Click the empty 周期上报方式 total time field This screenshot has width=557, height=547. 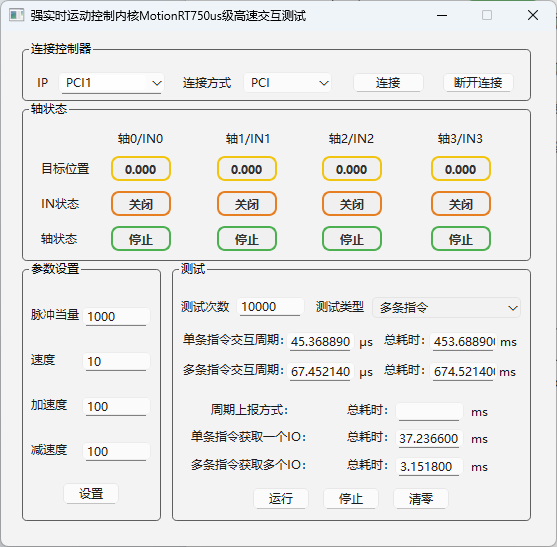429,412
